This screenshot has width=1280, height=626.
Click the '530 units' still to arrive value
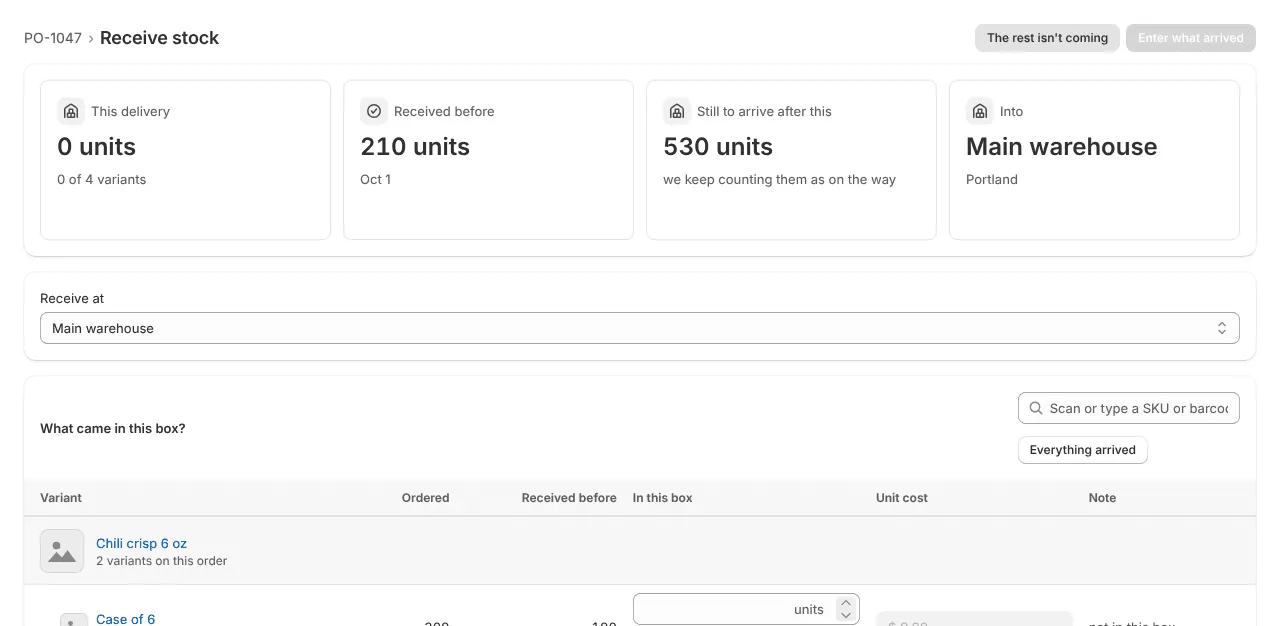[718, 147]
